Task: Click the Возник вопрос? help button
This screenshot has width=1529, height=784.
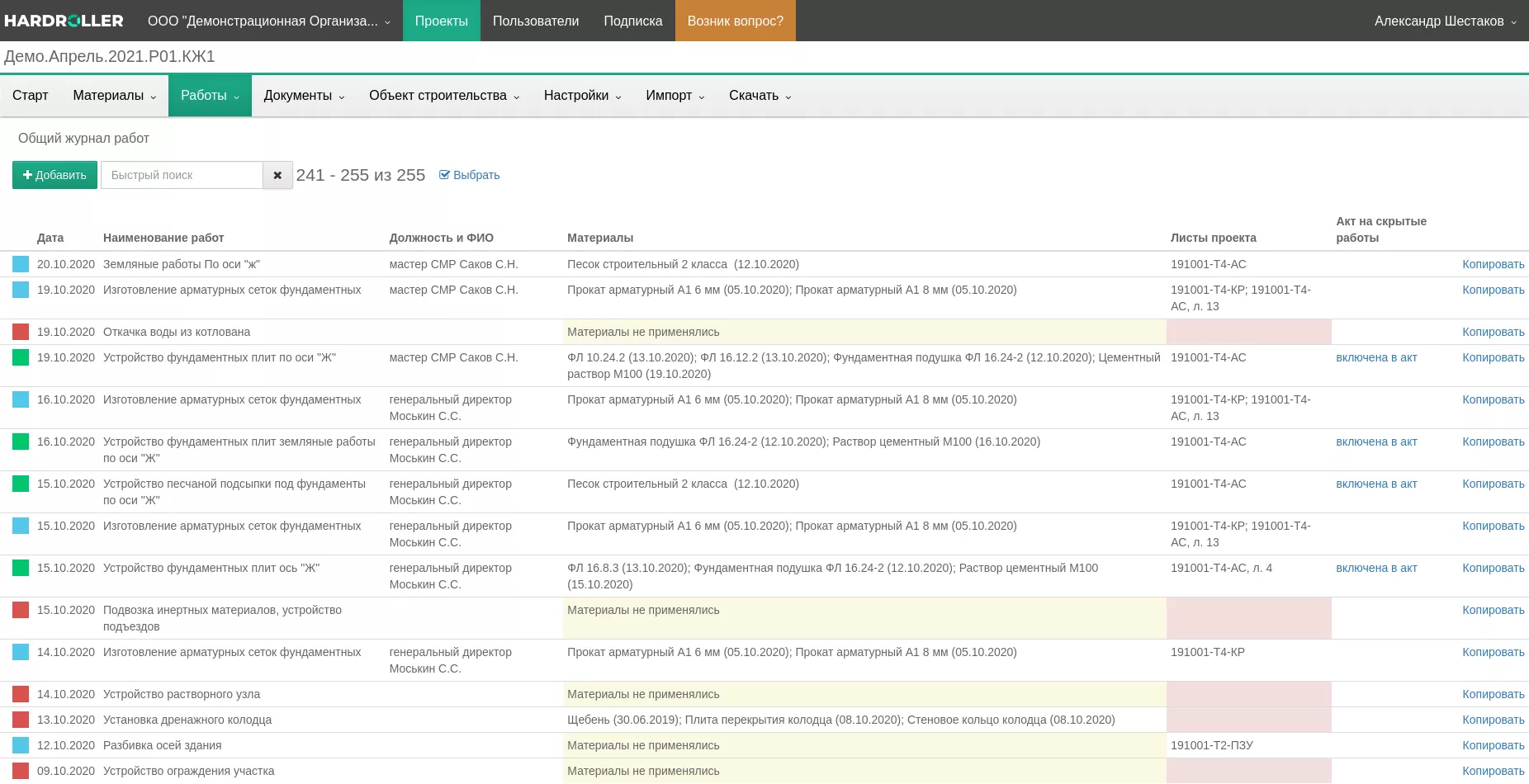Action: pos(735,21)
